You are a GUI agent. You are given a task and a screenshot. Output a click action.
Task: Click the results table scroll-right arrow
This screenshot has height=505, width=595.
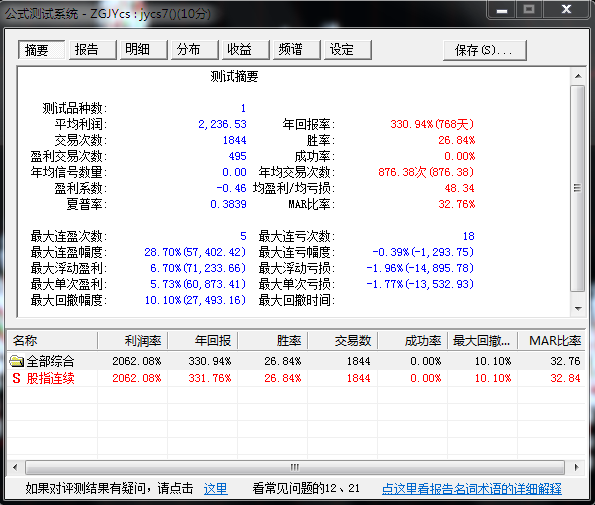[577, 467]
